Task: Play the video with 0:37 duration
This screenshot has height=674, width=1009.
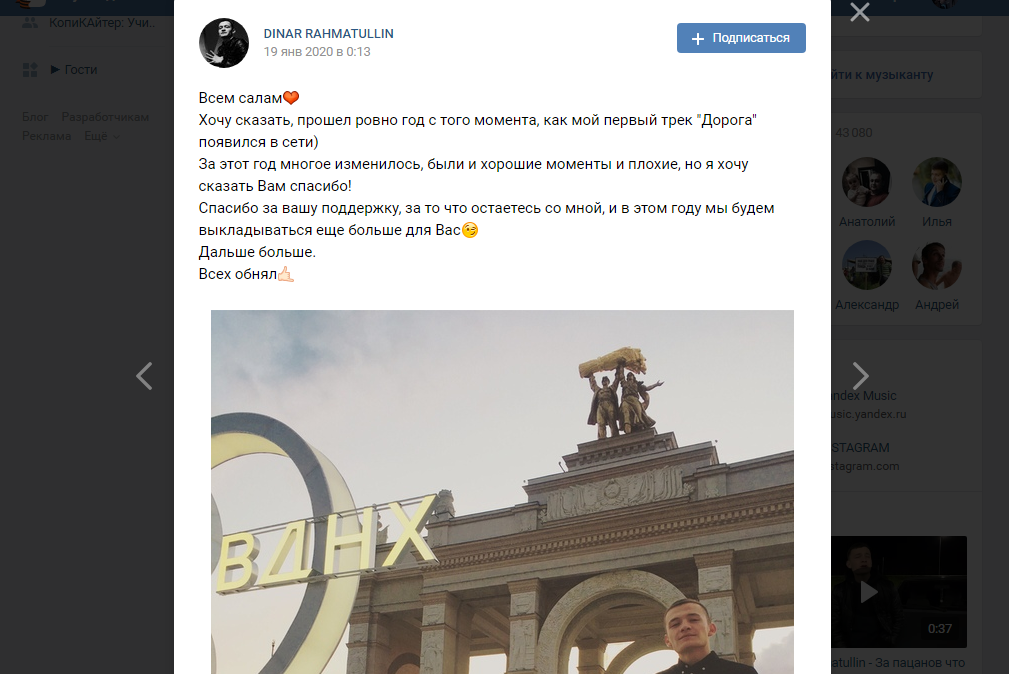Action: (899, 592)
